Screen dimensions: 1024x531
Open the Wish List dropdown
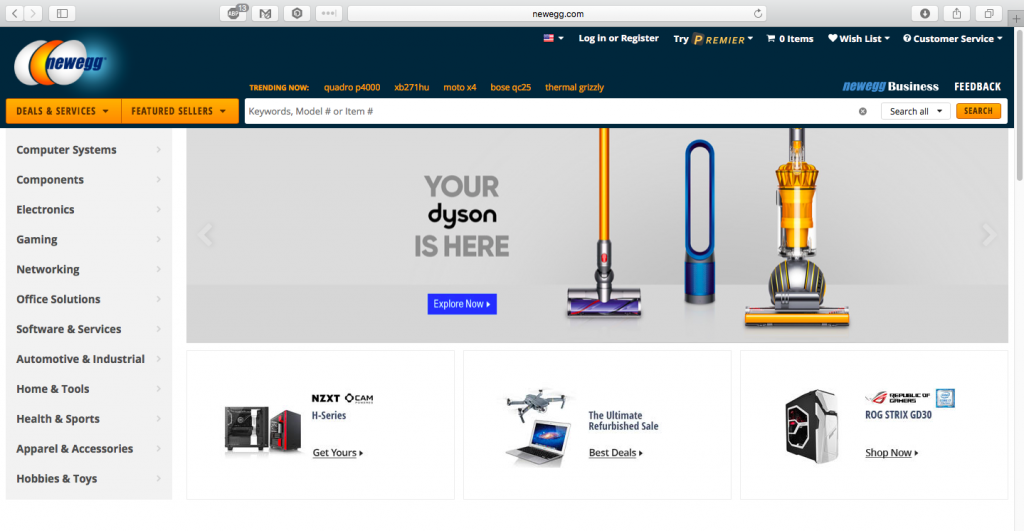[x=859, y=39]
